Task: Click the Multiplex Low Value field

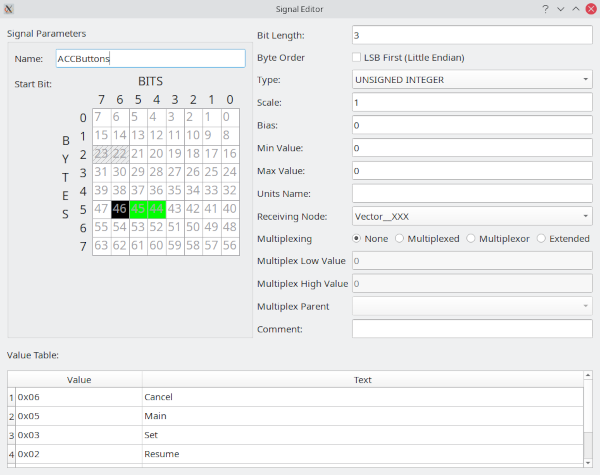Action: [x=472, y=261]
